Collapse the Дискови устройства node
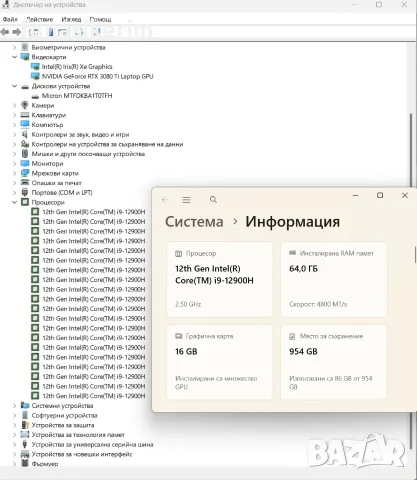The height and width of the screenshot is (480, 417). pos(14,86)
